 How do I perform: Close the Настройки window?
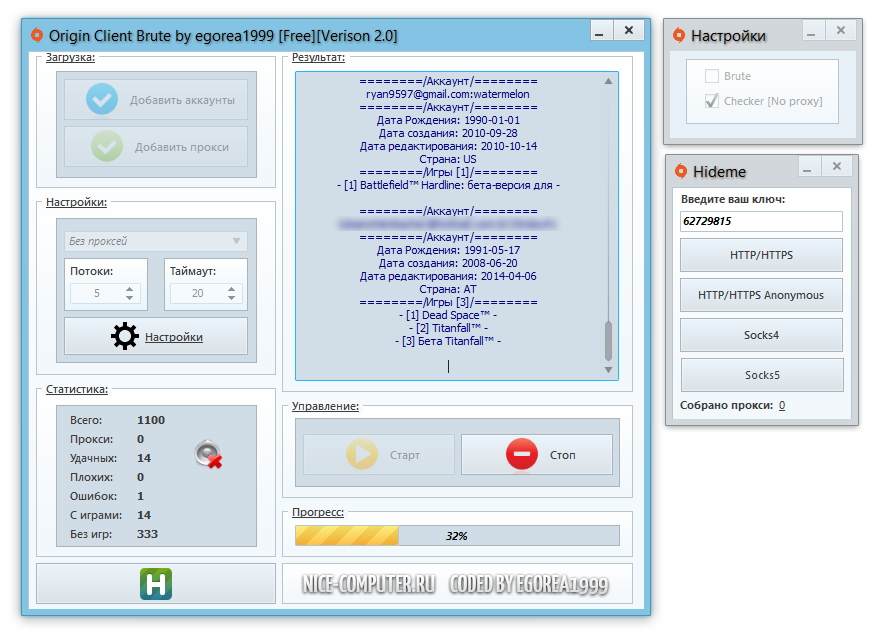click(x=840, y=31)
